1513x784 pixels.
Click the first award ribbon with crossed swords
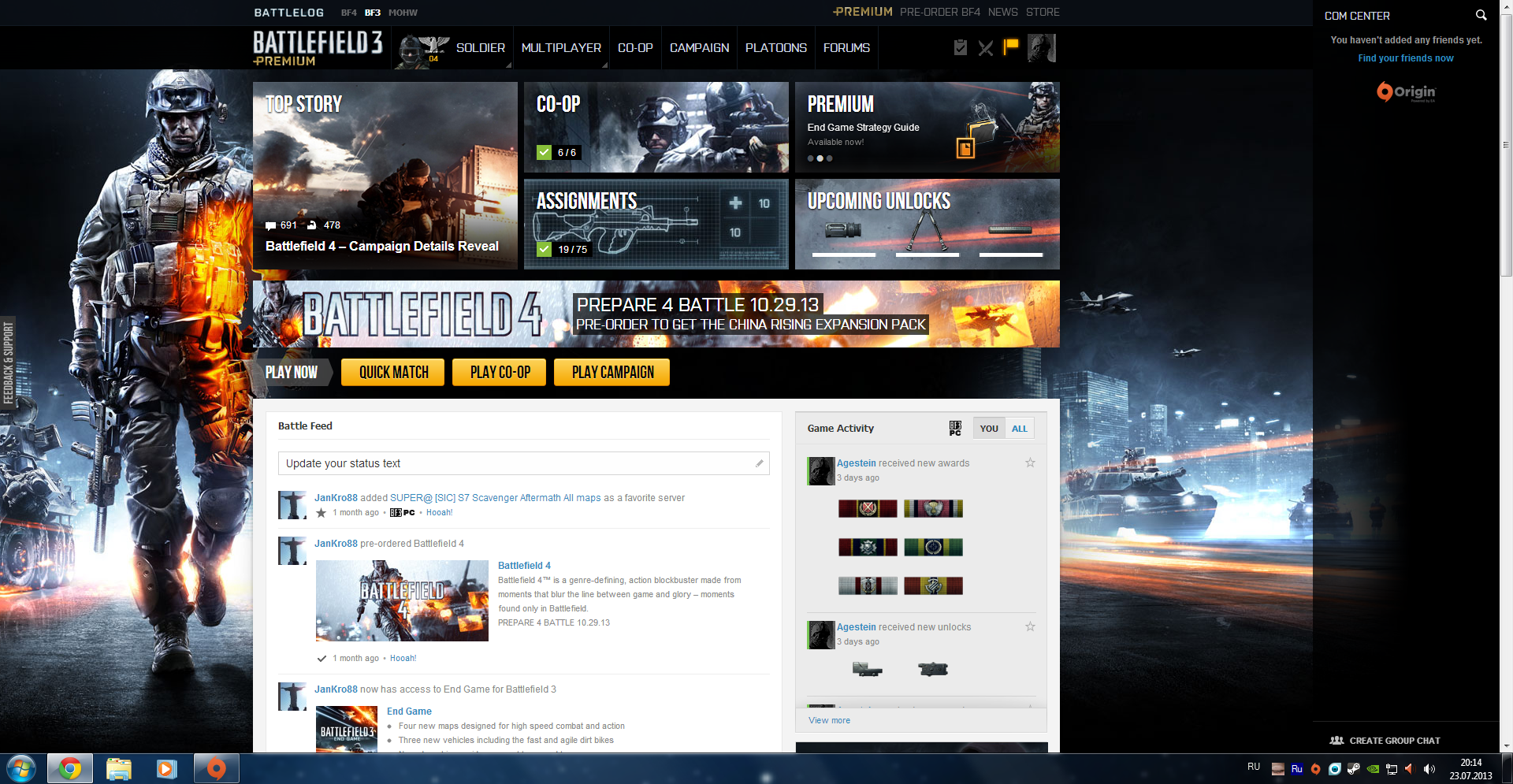pyautogui.click(x=868, y=508)
